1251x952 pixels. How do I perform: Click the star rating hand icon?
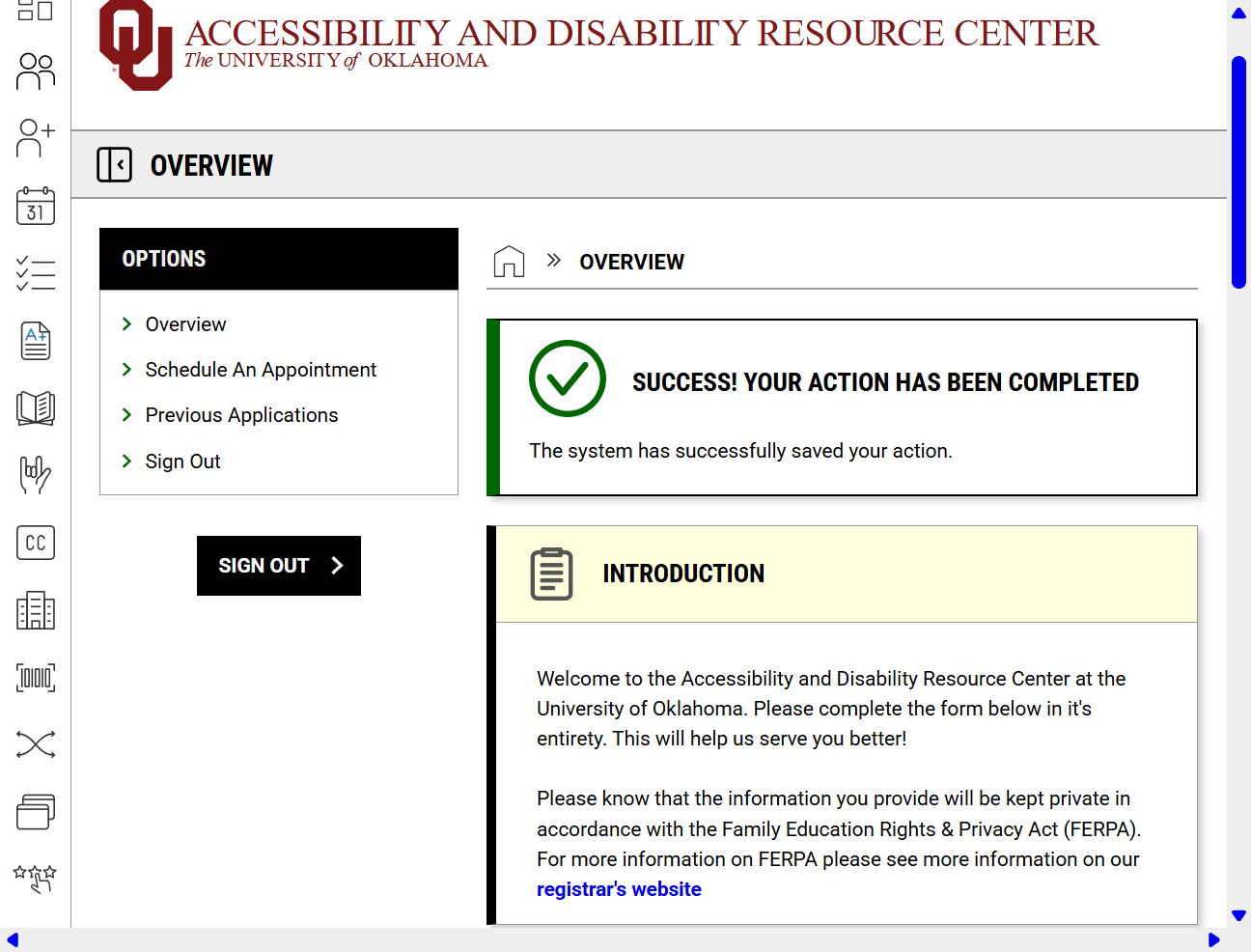pos(36,879)
